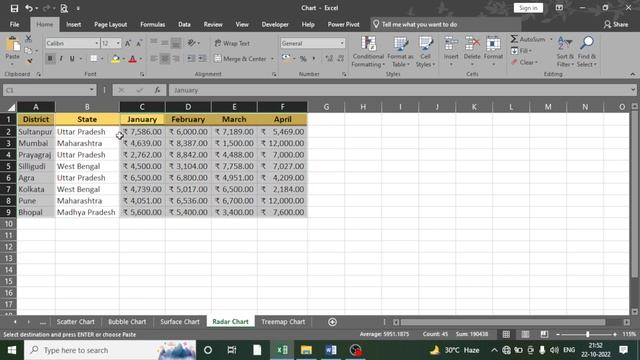The height and width of the screenshot is (360, 640).
Task: Click the red Font Color swatch
Action: point(132,59)
